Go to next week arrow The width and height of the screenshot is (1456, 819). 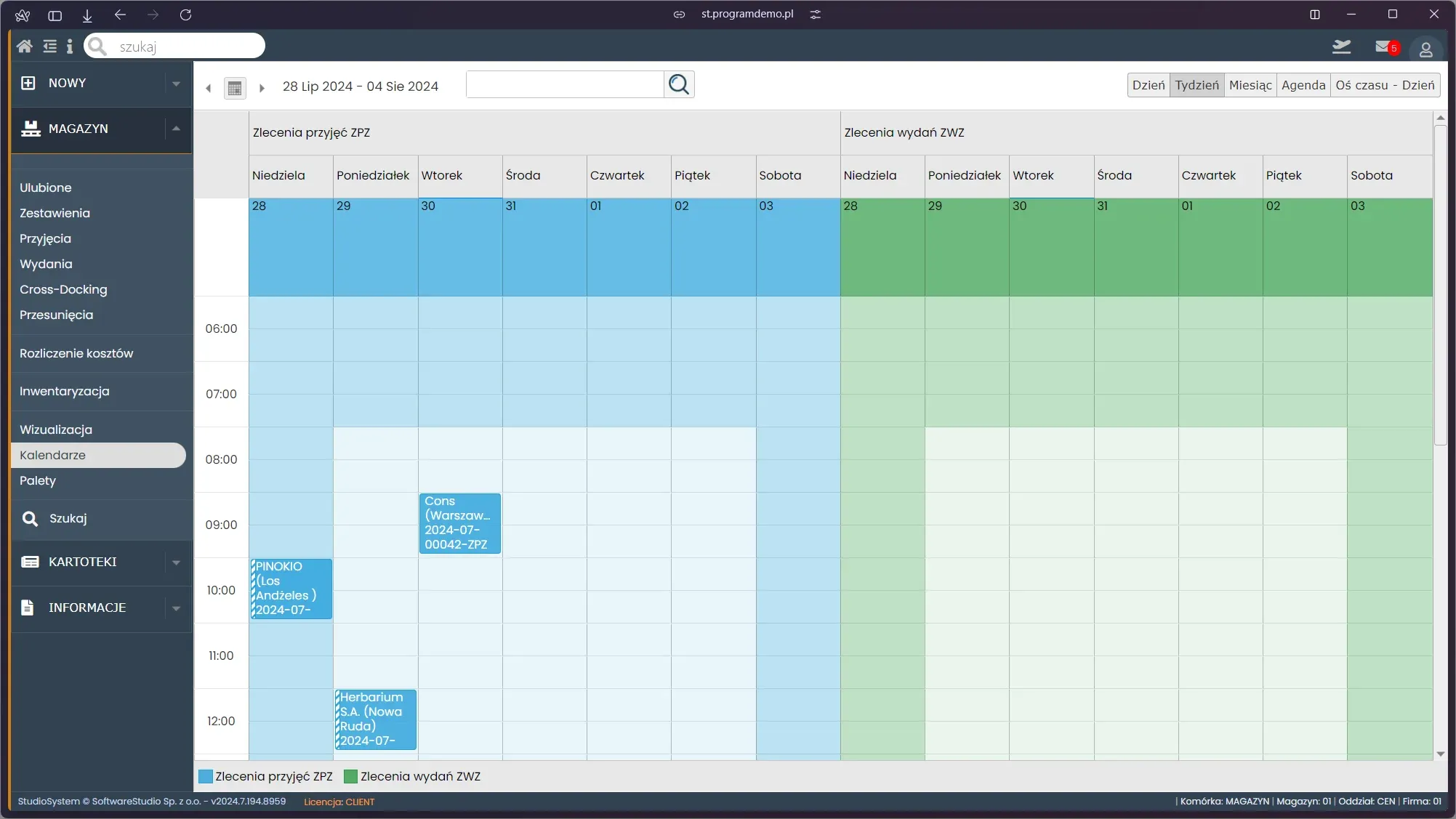(262, 88)
